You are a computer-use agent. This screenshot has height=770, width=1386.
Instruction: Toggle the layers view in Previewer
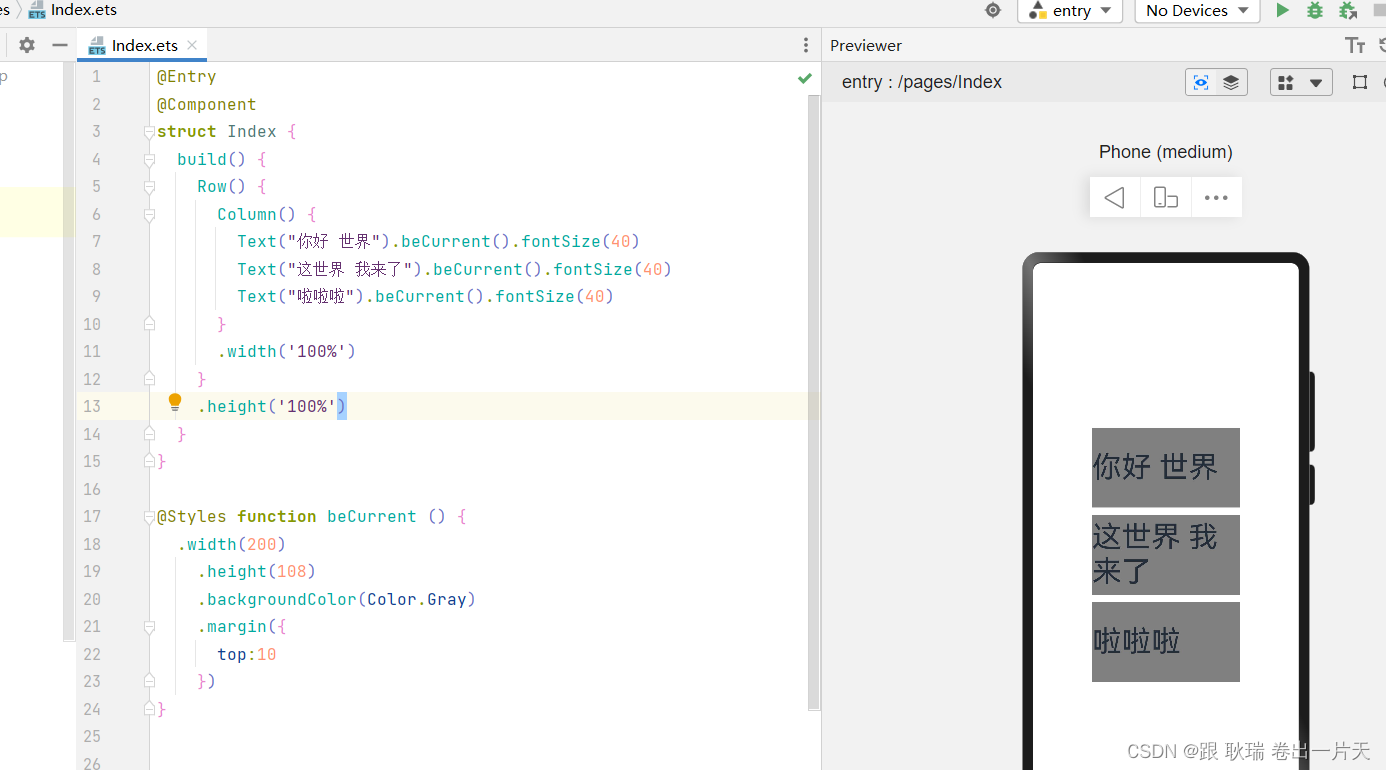(x=1231, y=82)
